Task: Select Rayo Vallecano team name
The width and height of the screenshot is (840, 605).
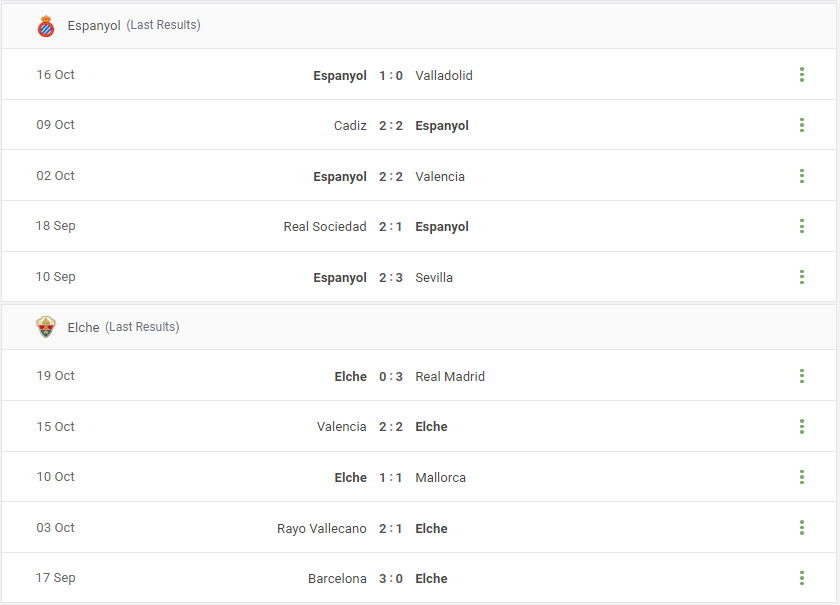Action: point(321,529)
